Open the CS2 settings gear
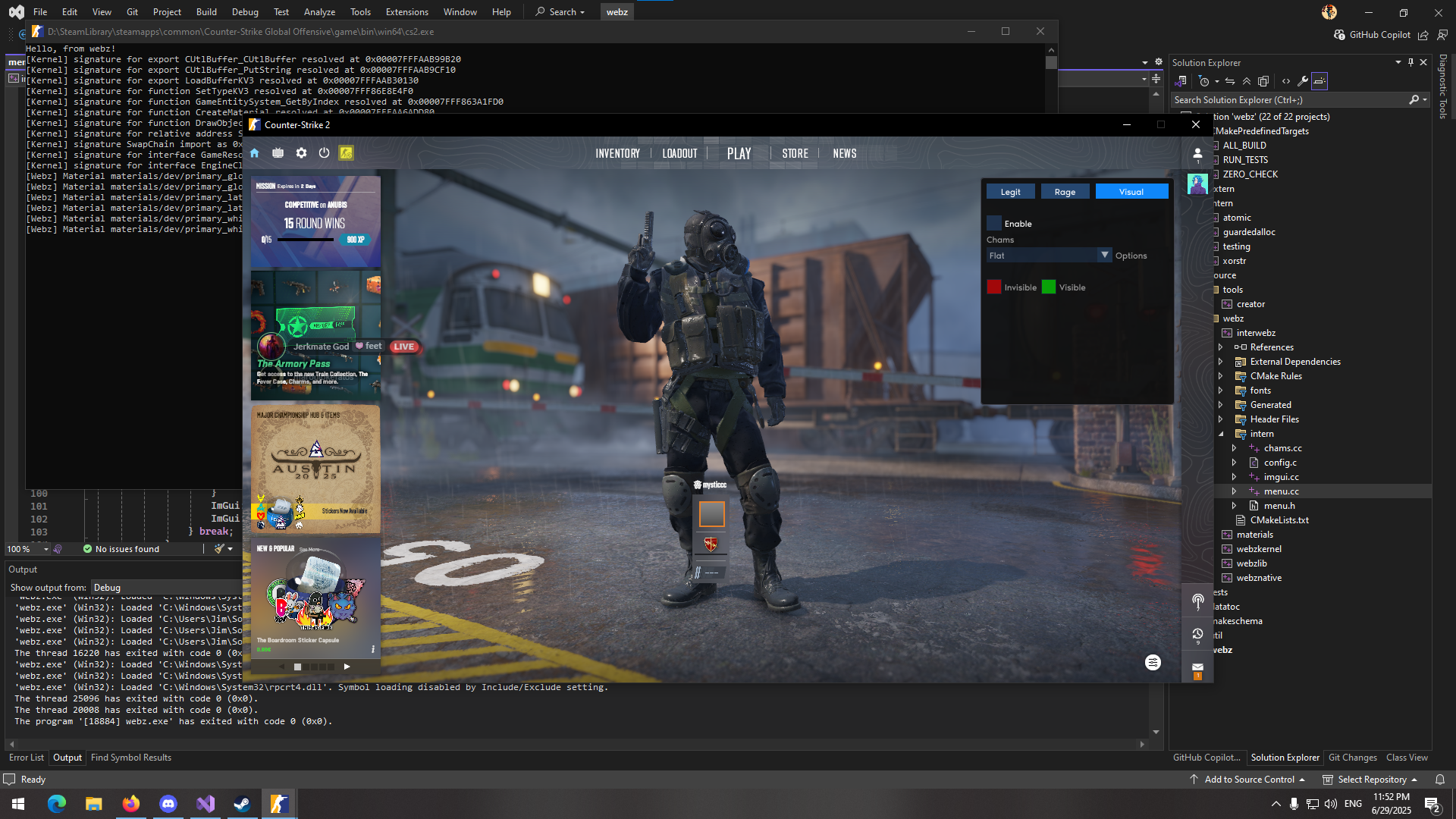The width and height of the screenshot is (1456, 819). [x=301, y=153]
